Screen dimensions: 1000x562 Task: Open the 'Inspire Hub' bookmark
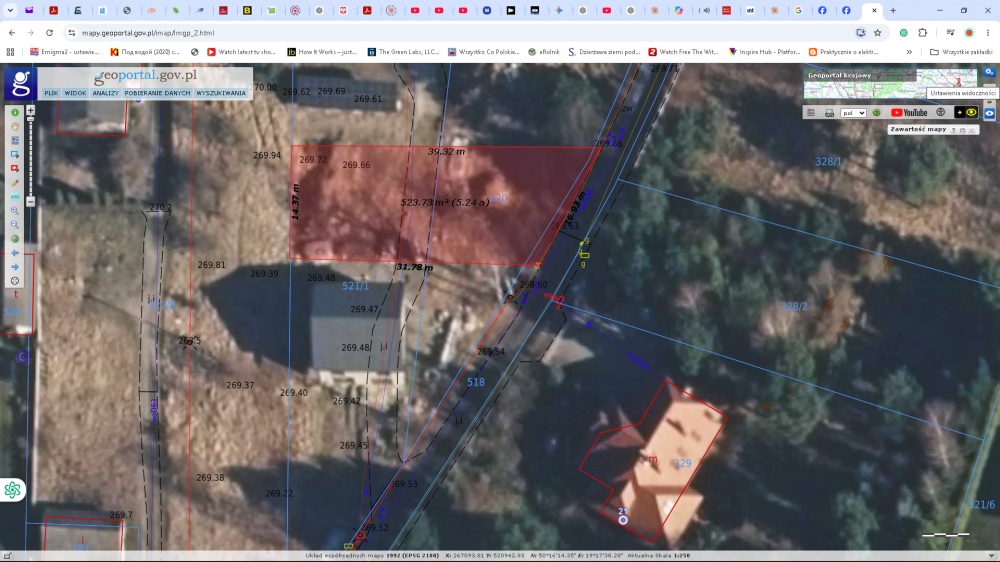(764, 52)
